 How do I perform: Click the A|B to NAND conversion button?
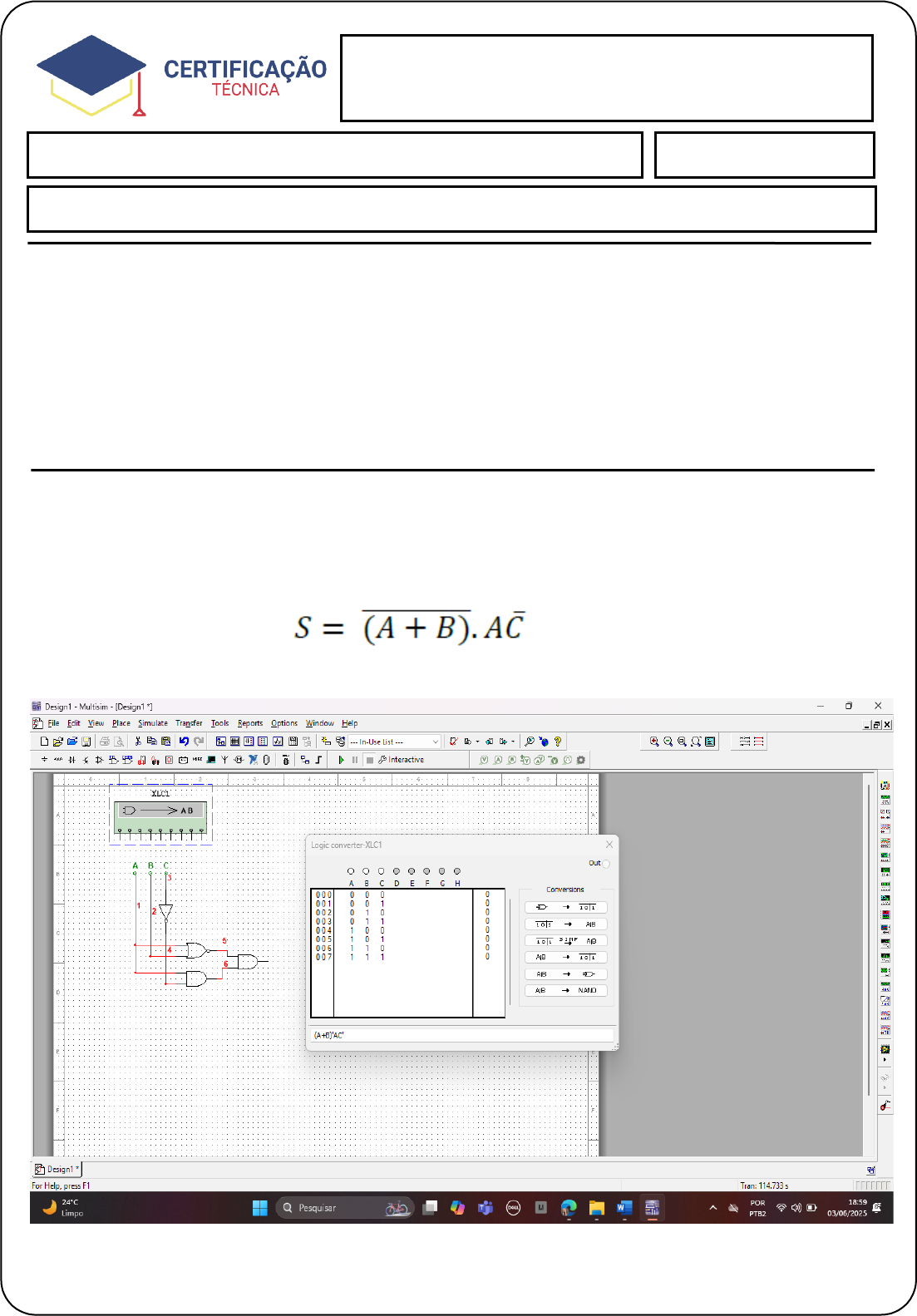click(565, 990)
